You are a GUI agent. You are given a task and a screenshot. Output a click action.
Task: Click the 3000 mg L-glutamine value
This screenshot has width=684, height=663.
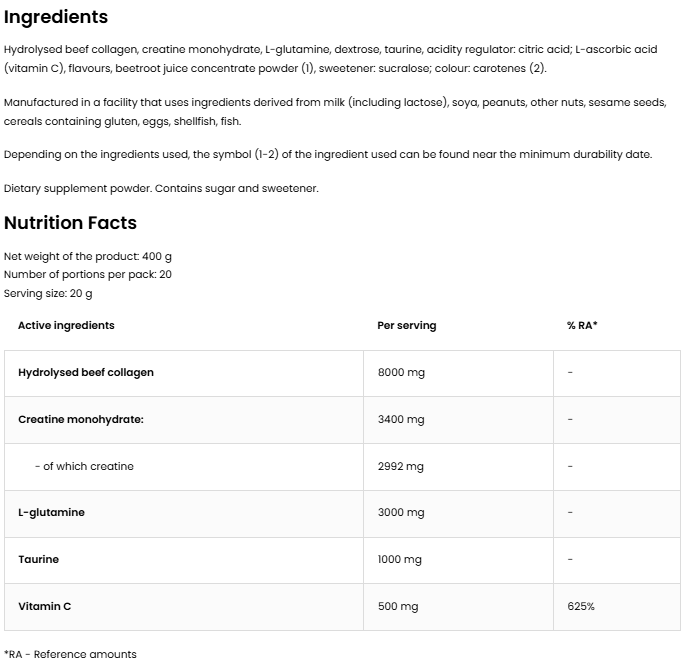(x=401, y=512)
